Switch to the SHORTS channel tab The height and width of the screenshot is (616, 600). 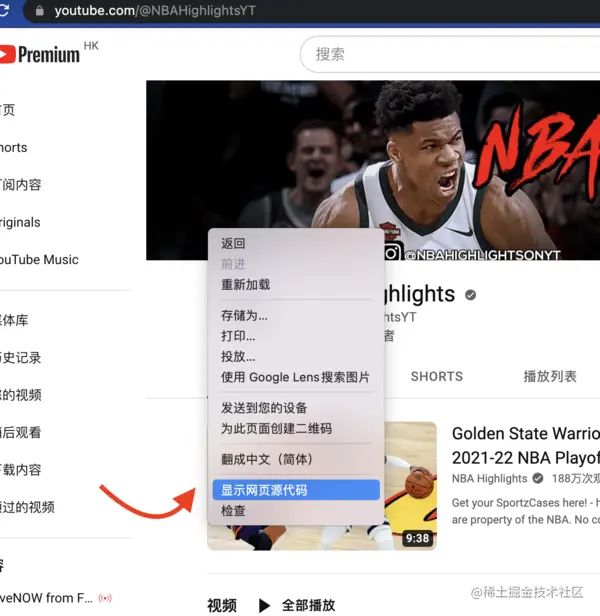437,376
